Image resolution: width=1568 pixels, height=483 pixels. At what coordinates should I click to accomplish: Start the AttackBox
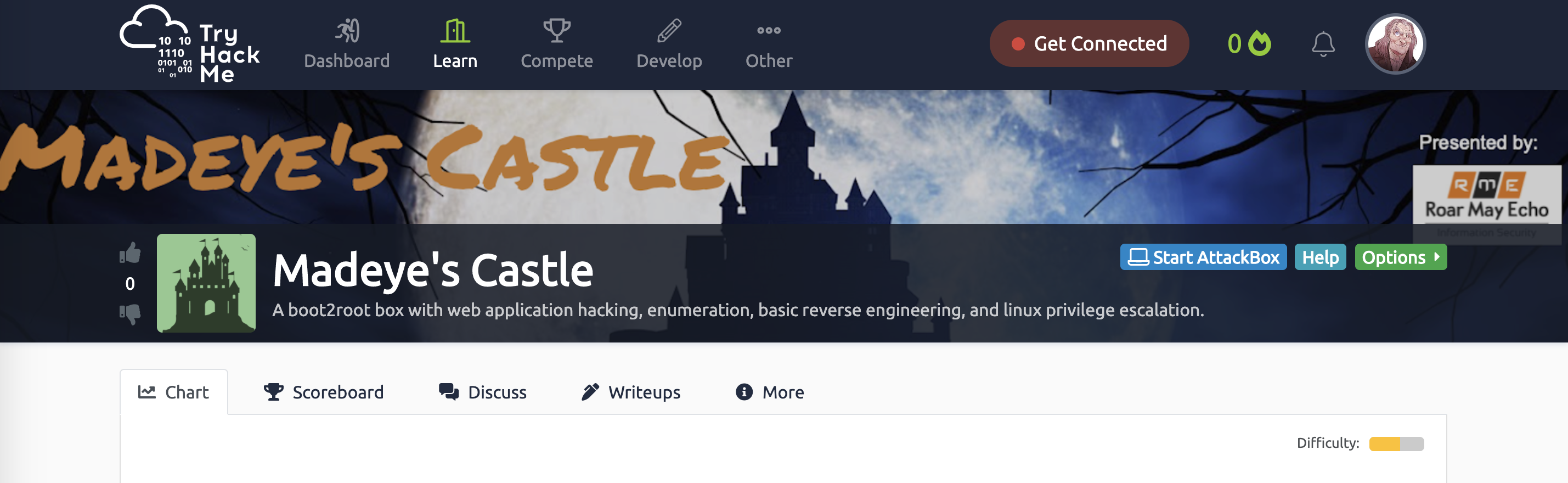point(1203,257)
